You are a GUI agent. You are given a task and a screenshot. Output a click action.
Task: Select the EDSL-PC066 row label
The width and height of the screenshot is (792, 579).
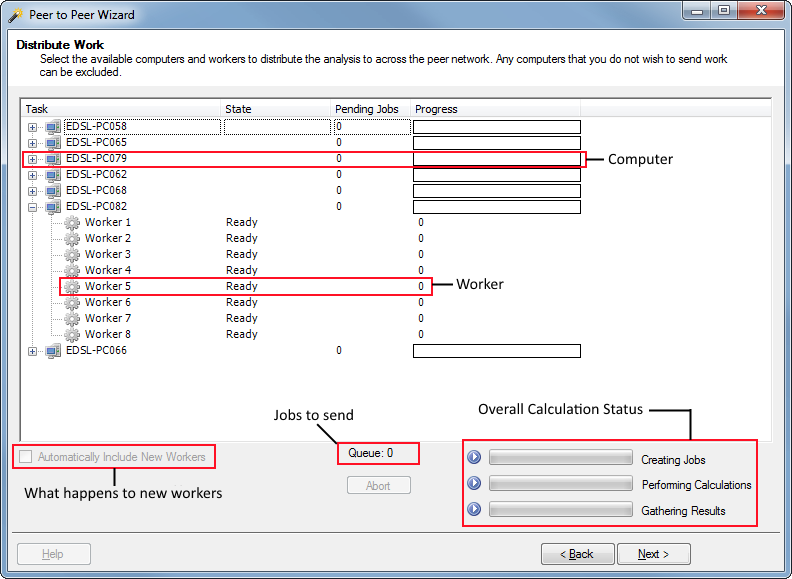pos(96,351)
